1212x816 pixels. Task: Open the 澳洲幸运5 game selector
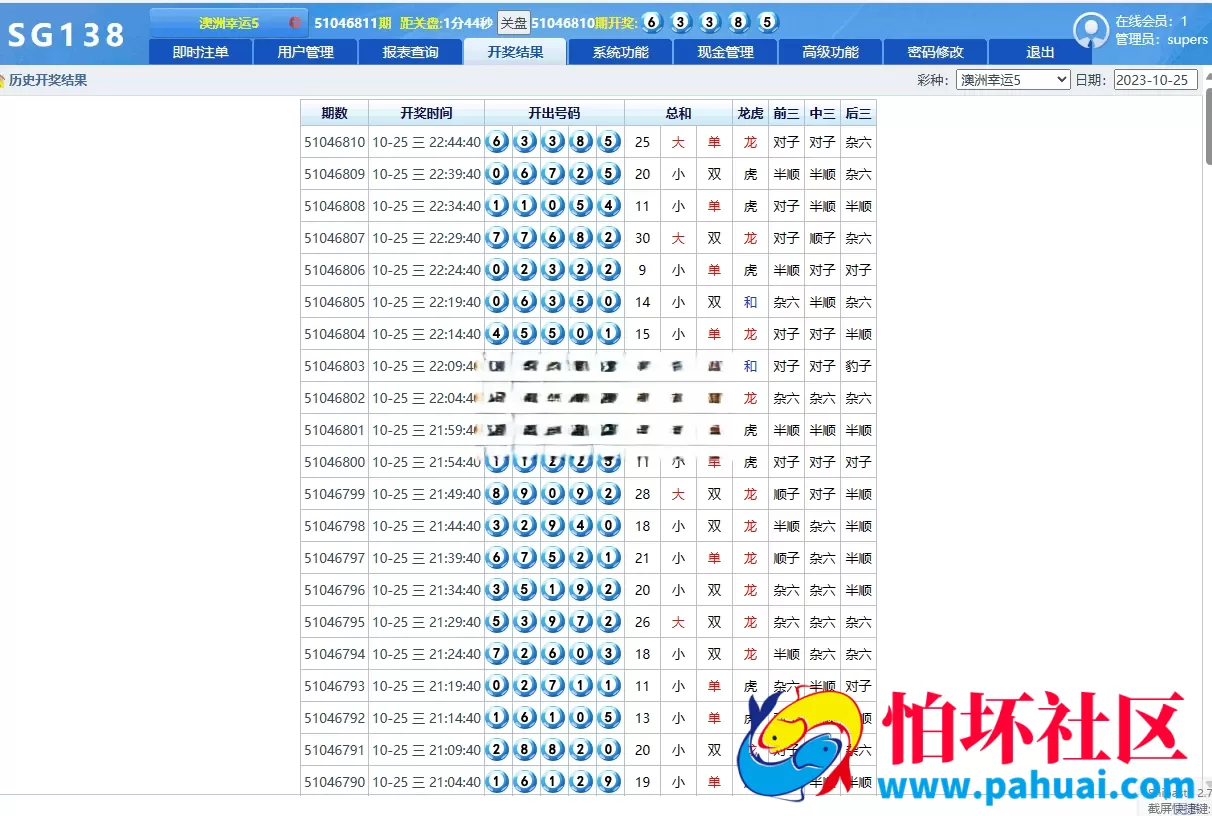tap(228, 22)
